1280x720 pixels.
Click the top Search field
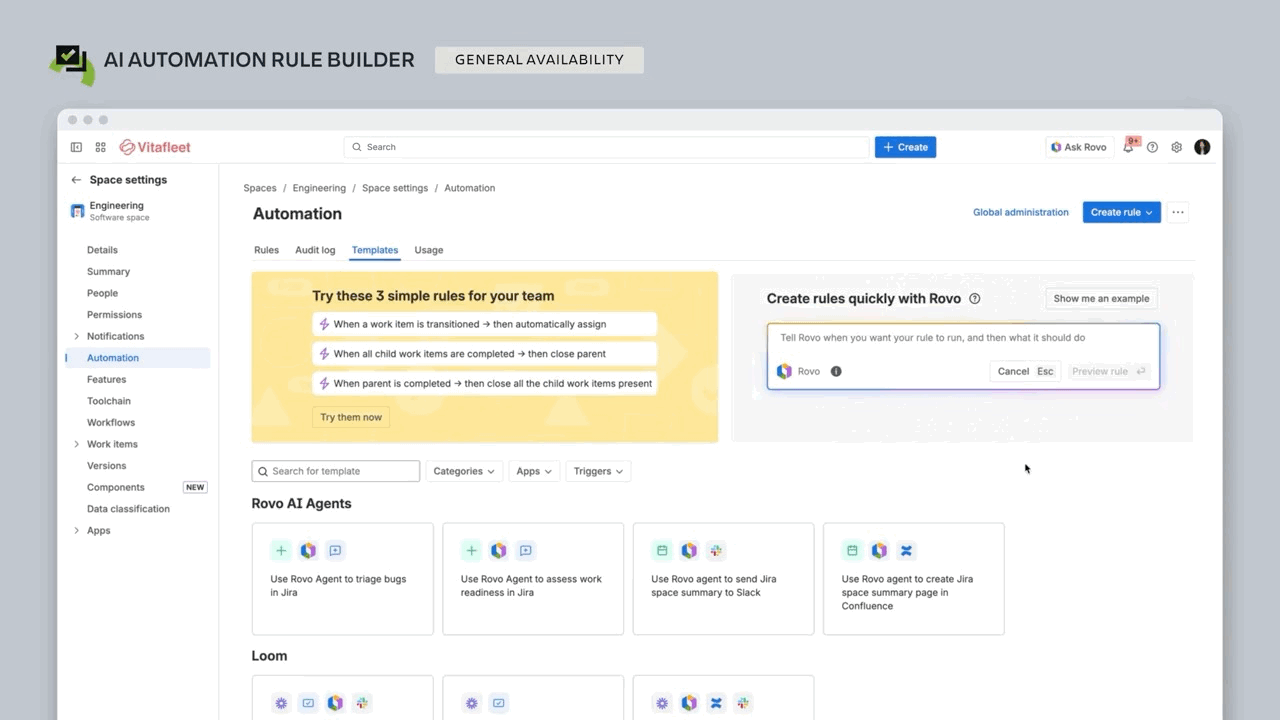[607, 147]
